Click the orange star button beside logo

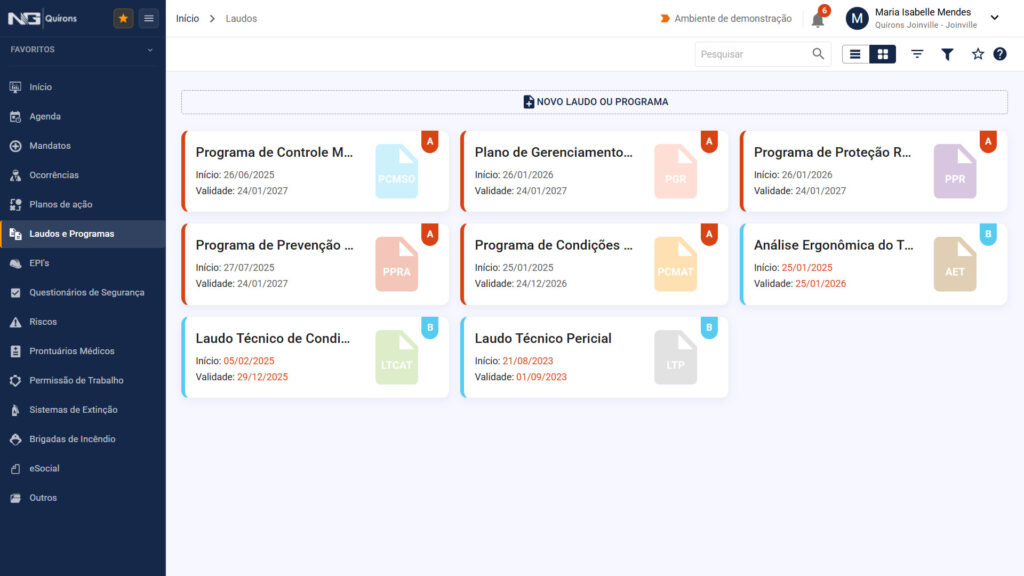(x=123, y=18)
